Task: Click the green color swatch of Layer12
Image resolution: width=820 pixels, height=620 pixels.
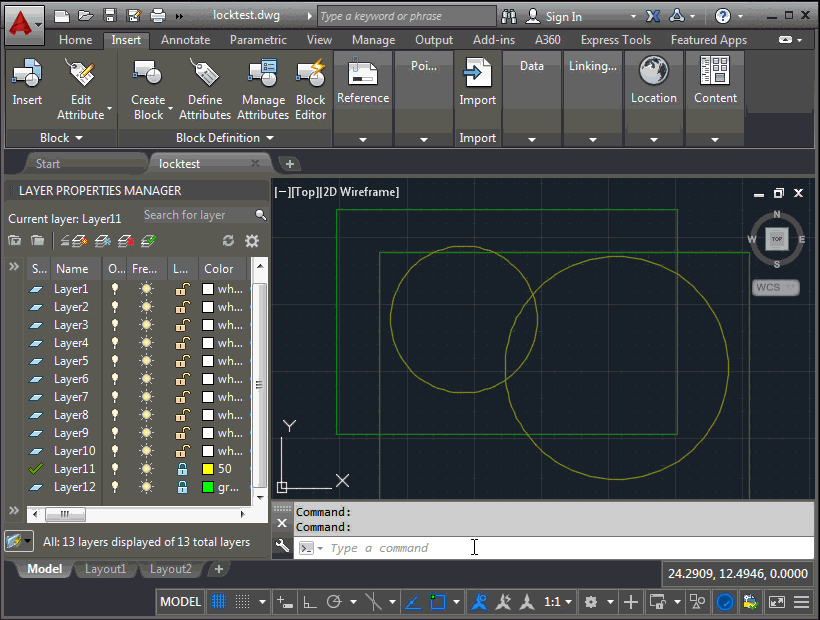Action: (x=208, y=487)
